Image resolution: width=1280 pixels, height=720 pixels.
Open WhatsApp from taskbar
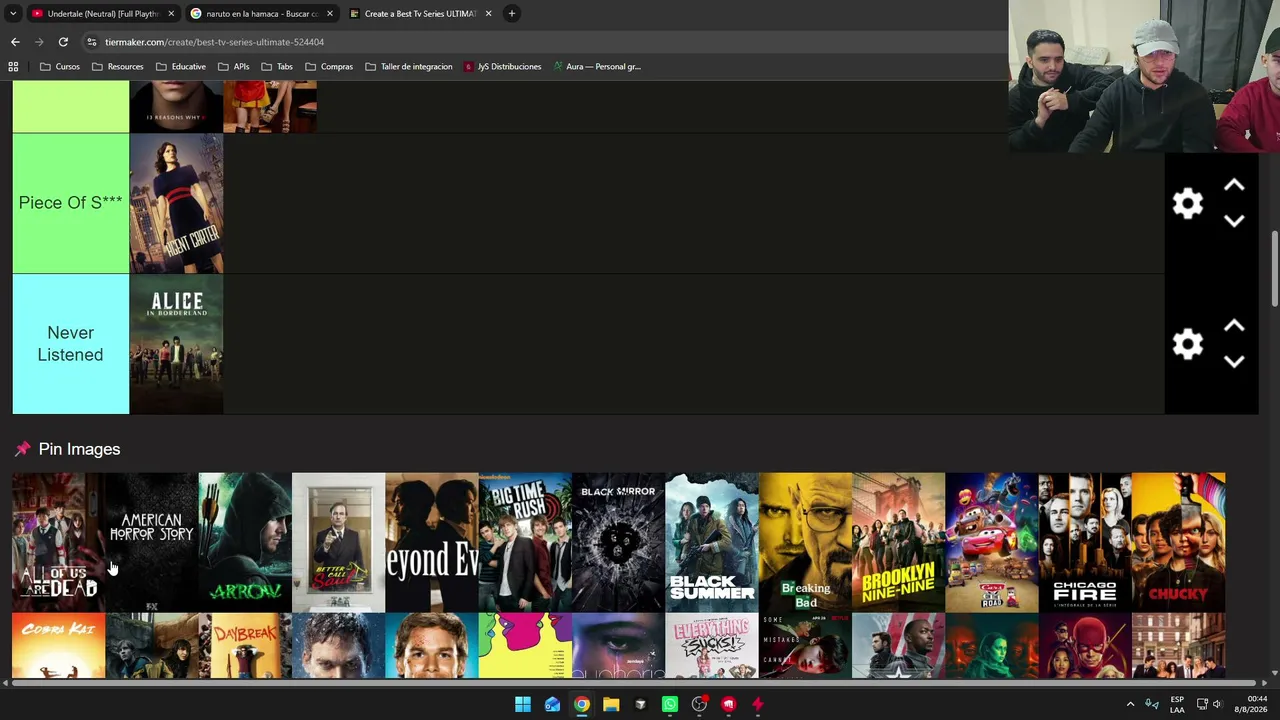[670, 704]
